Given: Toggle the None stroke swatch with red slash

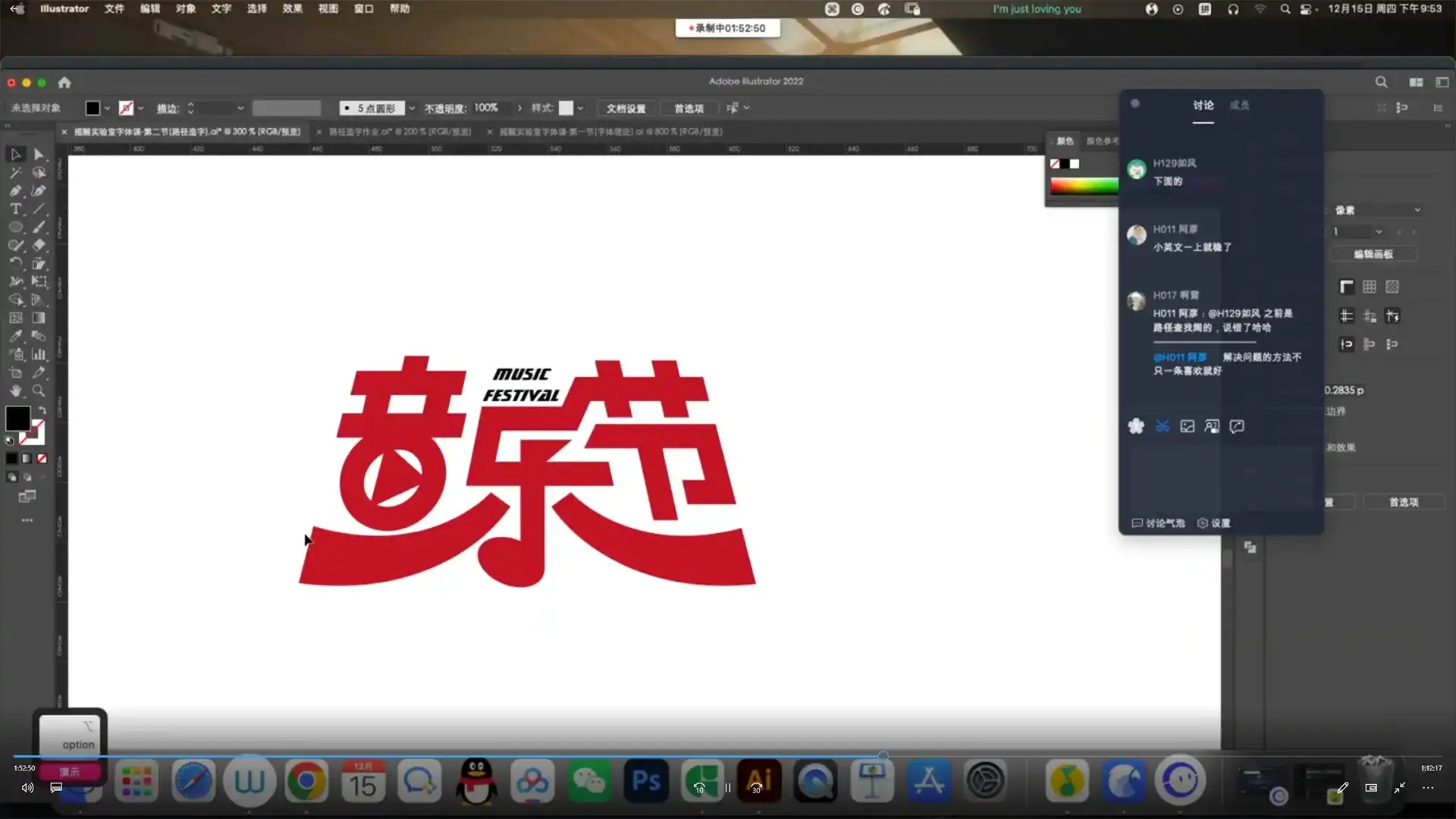Looking at the screenshot, I should click(x=42, y=458).
